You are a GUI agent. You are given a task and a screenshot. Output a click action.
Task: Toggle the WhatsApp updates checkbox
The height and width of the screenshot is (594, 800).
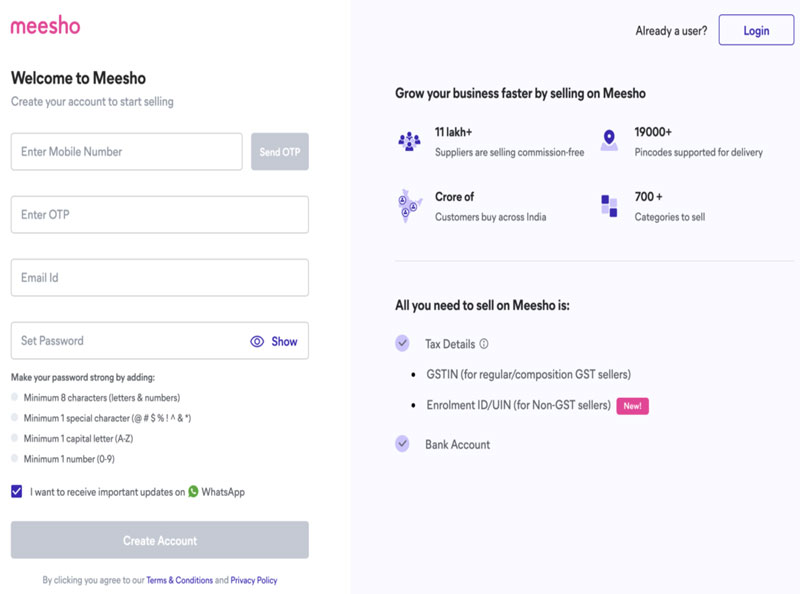[17, 492]
